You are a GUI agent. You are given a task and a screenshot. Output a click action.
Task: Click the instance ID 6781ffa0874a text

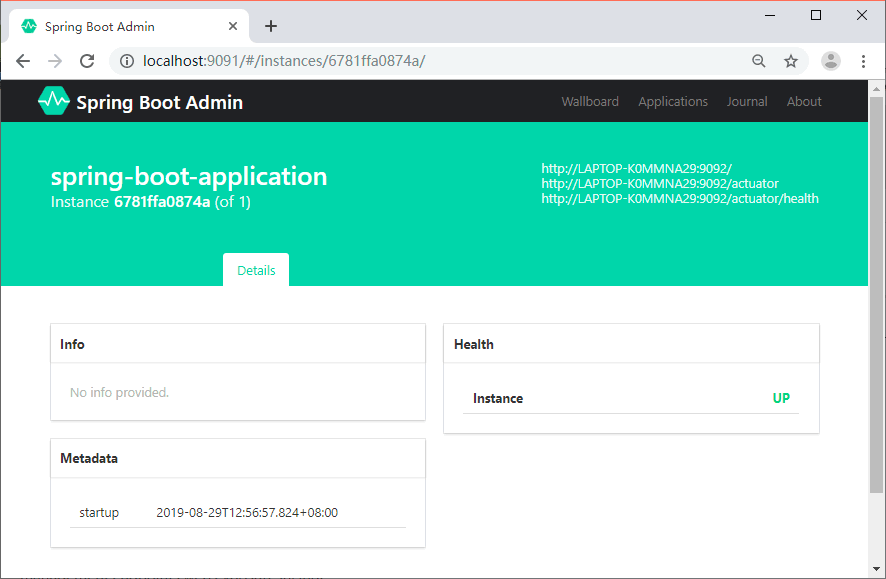162,202
